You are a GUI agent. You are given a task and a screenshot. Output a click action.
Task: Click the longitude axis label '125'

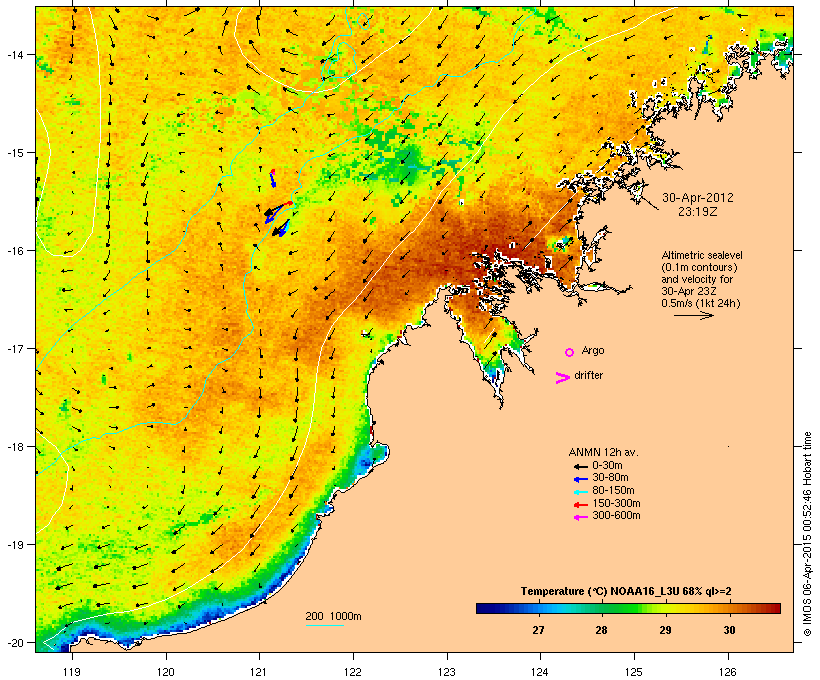coord(634,672)
